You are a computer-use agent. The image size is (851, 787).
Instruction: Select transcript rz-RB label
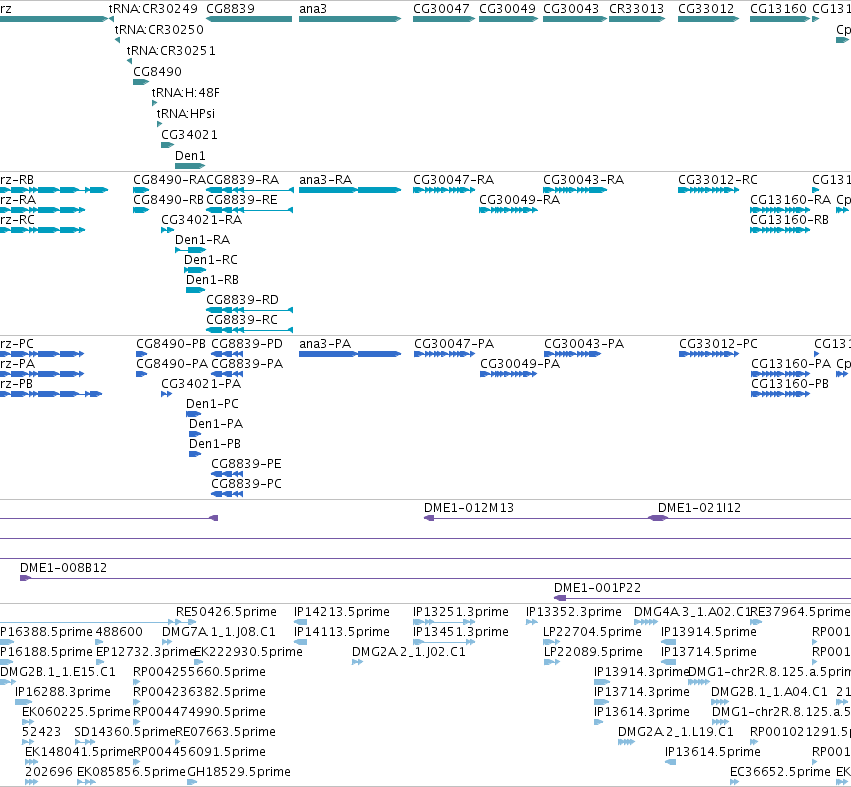tap(17, 180)
